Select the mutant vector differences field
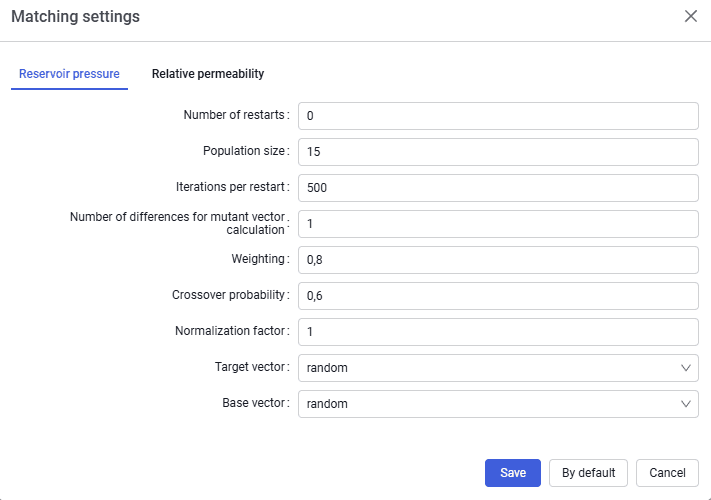Screen dimensions: 711x500 (498, 223)
